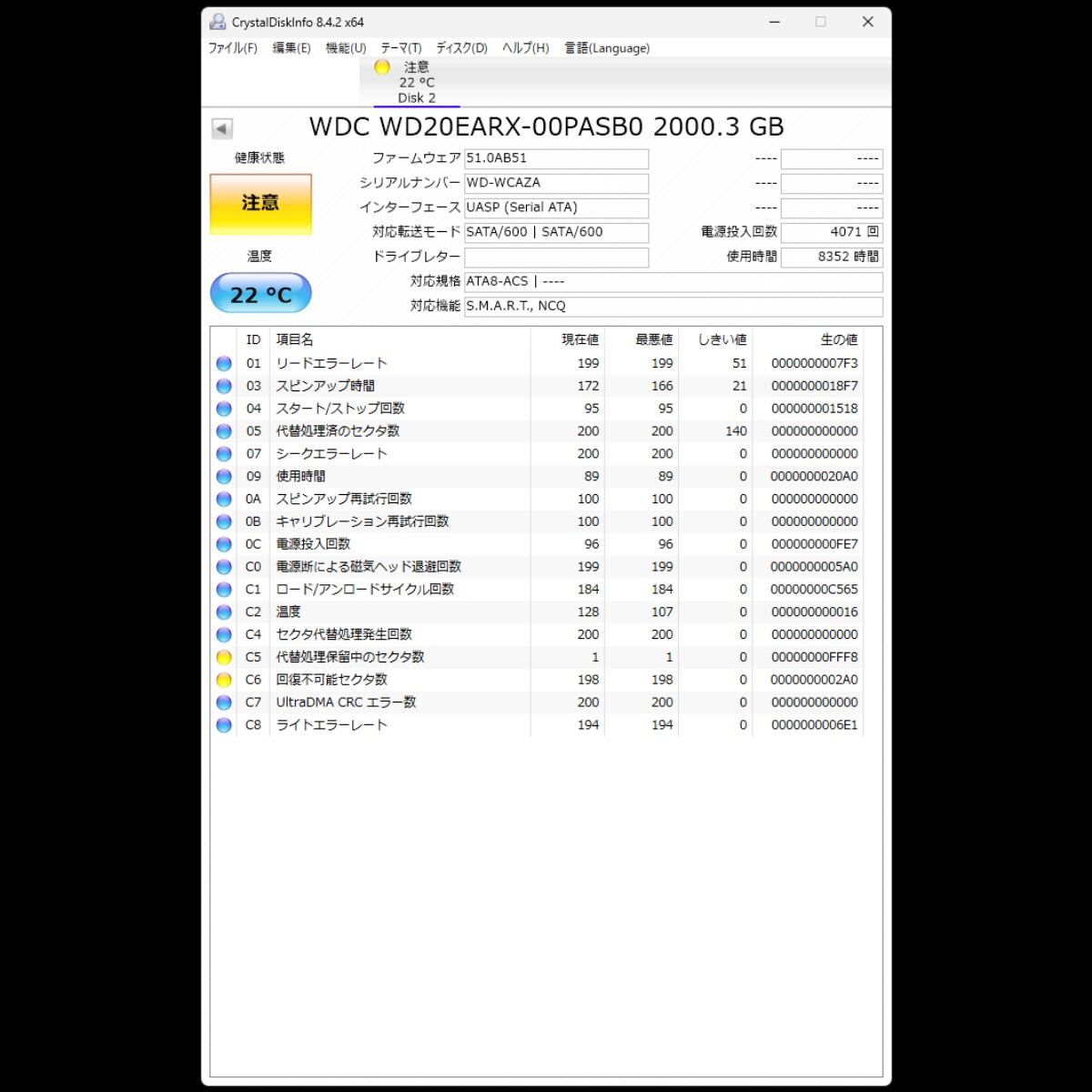The image size is (1092, 1092).
Task: Open the ヘルプ(H) menu
Action: click(526, 48)
